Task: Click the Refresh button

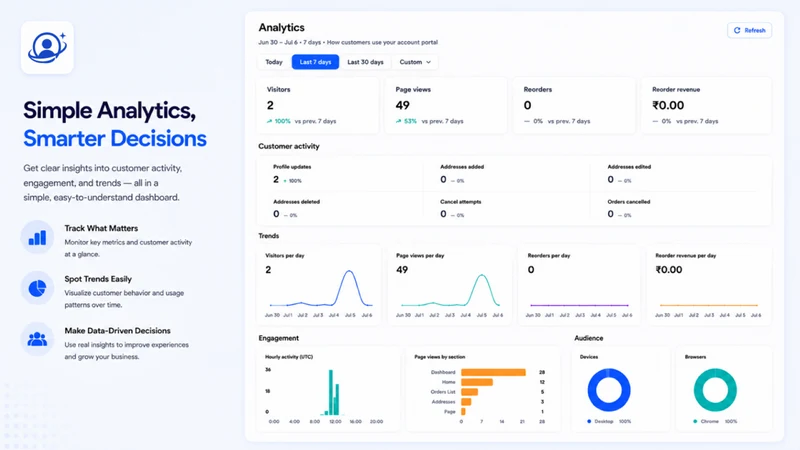Action: pos(749,30)
